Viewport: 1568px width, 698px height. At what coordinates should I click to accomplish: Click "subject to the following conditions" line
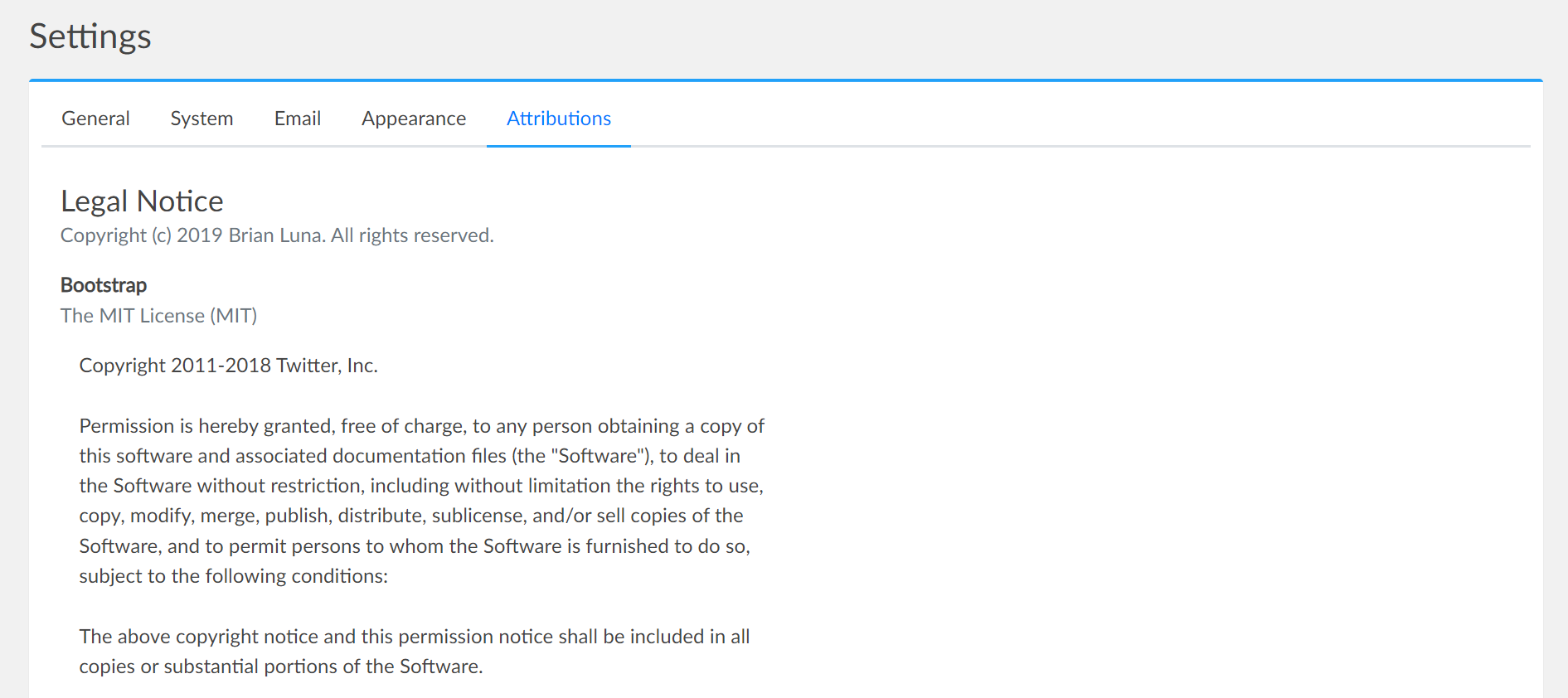tap(233, 576)
